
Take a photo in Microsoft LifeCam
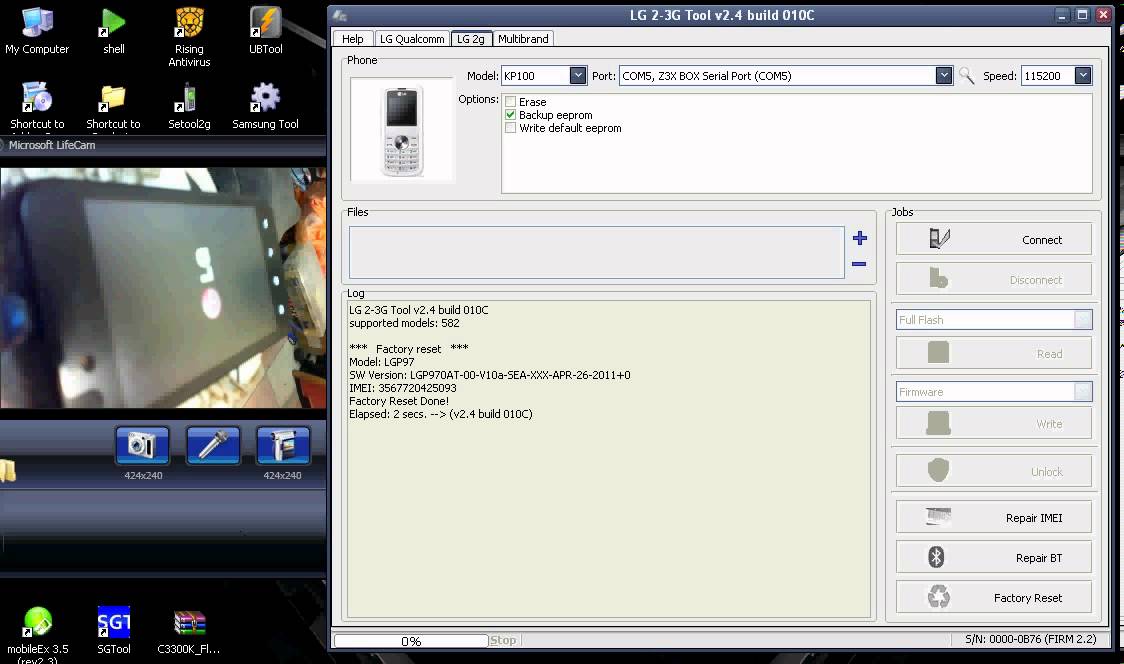click(x=142, y=445)
